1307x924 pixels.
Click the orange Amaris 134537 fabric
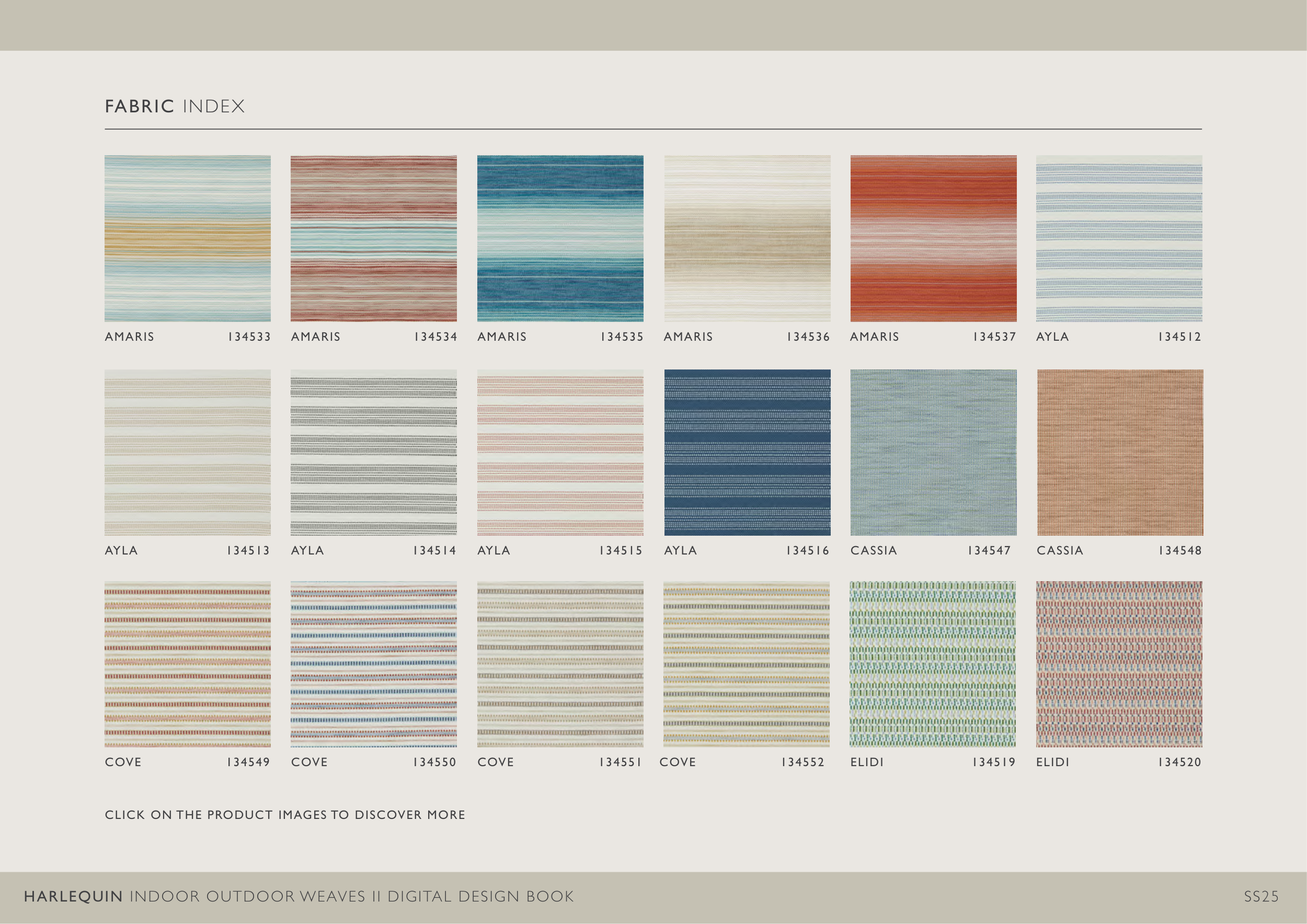pyautogui.click(x=933, y=238)
